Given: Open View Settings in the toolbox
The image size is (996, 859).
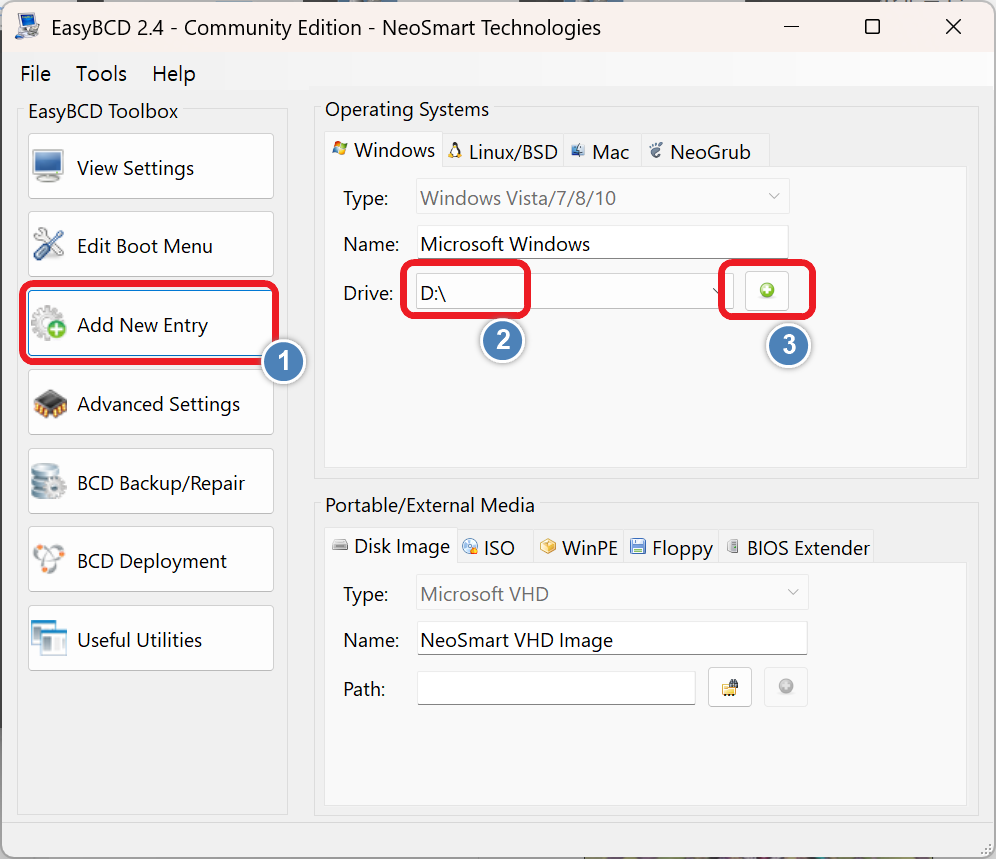Looking at the screenshot, I should 151,167.
